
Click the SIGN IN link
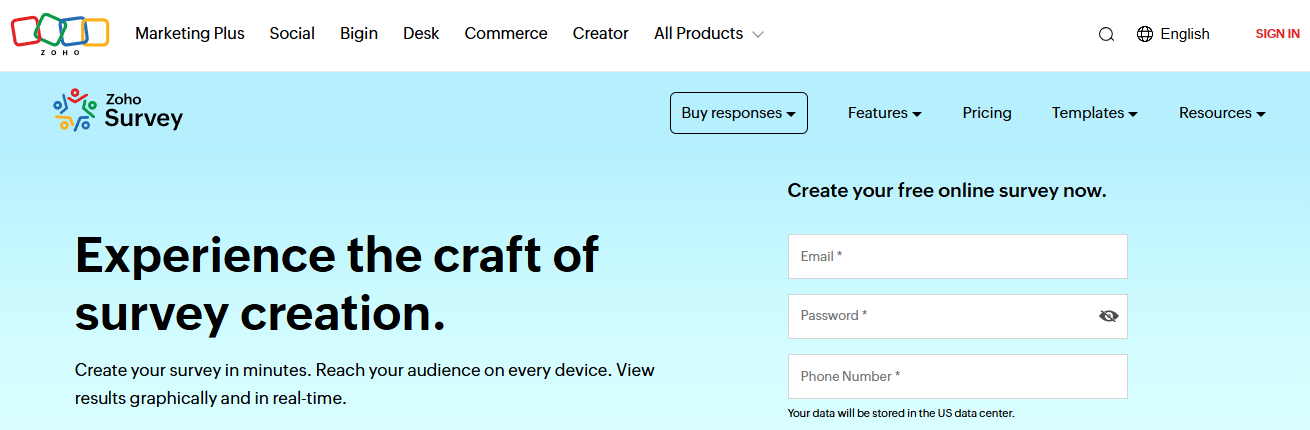pyautogui.click(x=1277, y=34)
